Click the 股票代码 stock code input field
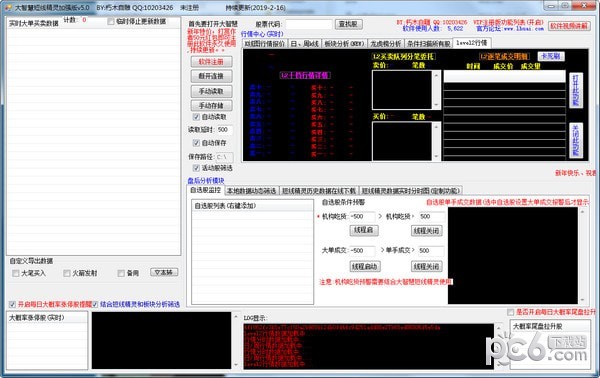 [309, 24]
